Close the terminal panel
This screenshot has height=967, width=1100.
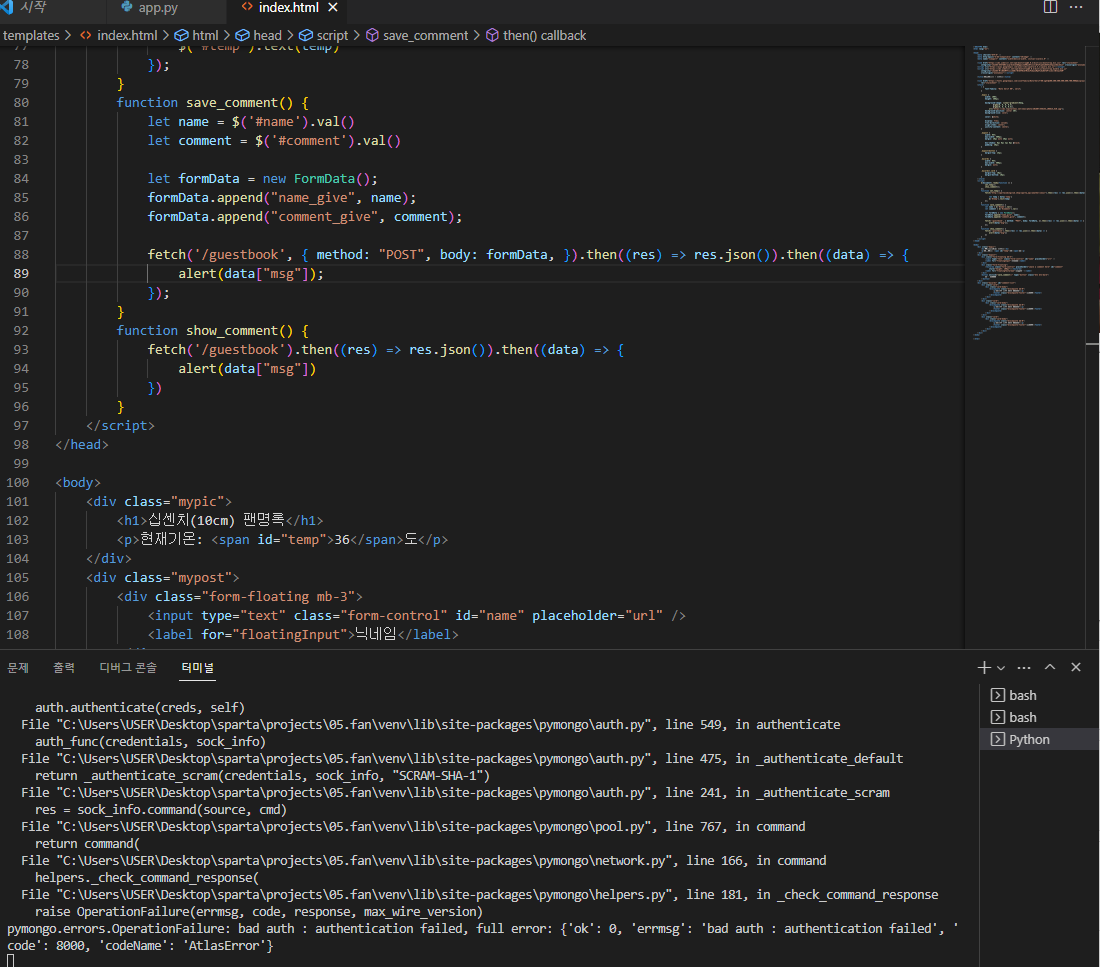[1076, 667]
